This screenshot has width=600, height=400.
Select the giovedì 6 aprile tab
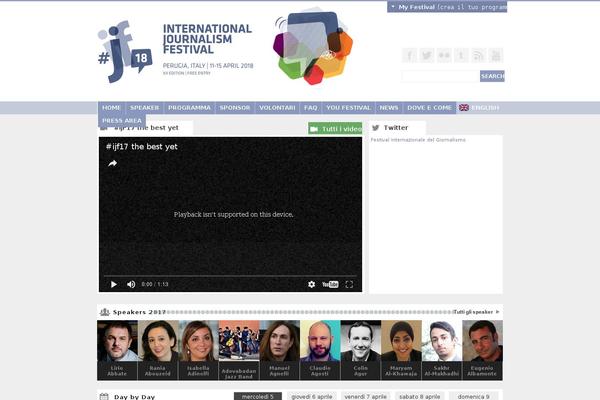[311, 396]
